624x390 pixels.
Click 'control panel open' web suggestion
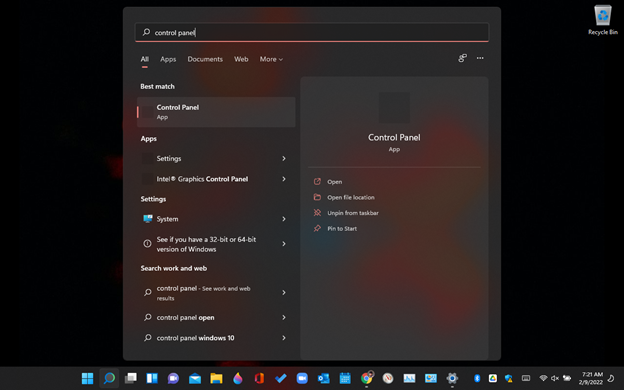(185, 318)
